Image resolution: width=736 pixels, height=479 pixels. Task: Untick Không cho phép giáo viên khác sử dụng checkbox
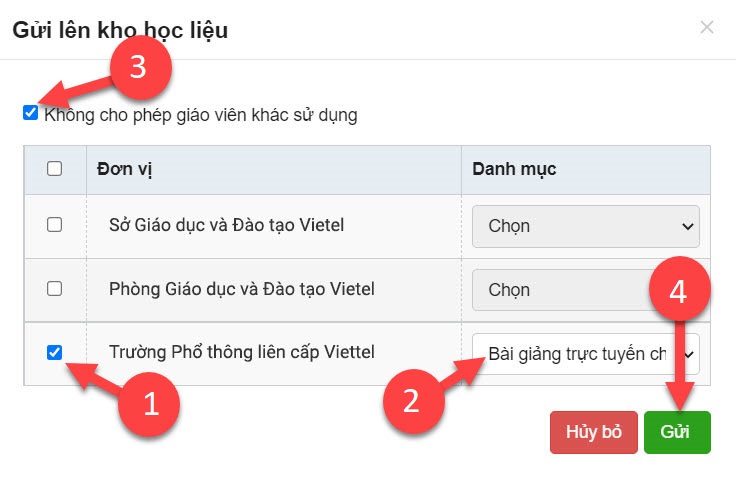click(x=30, y=114)
